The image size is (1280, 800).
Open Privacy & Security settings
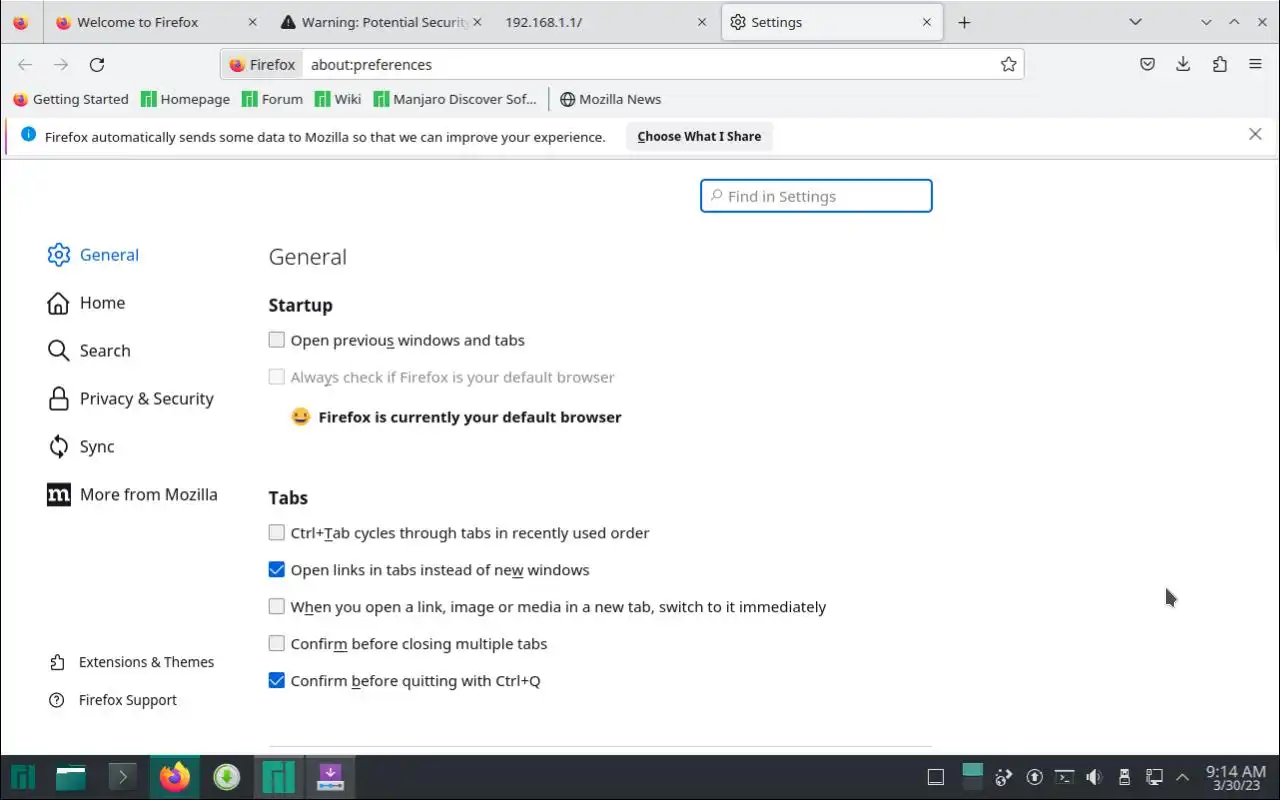tap(130, 399)
